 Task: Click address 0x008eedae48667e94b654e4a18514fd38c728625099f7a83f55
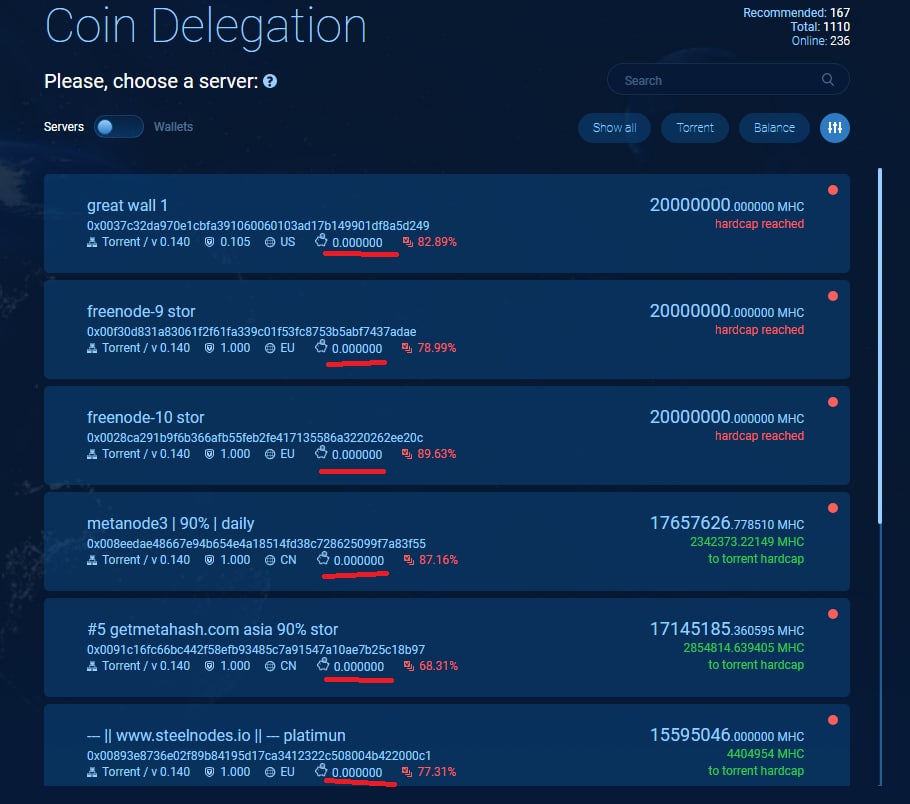(x=256, y=543)
